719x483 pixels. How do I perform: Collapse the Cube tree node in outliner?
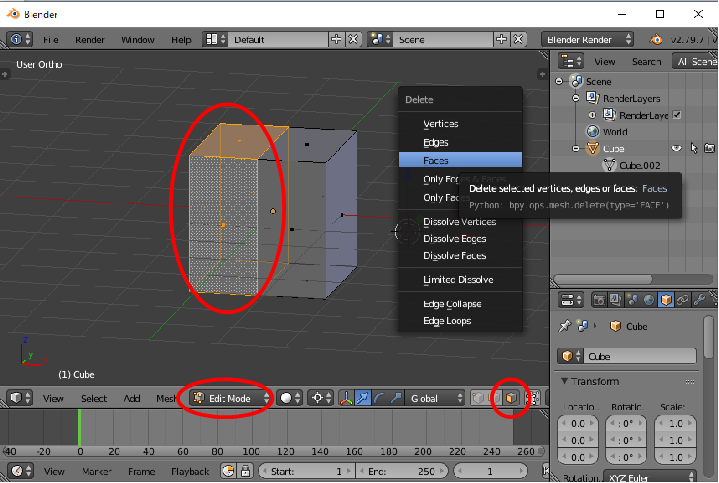tap(576, 149)
